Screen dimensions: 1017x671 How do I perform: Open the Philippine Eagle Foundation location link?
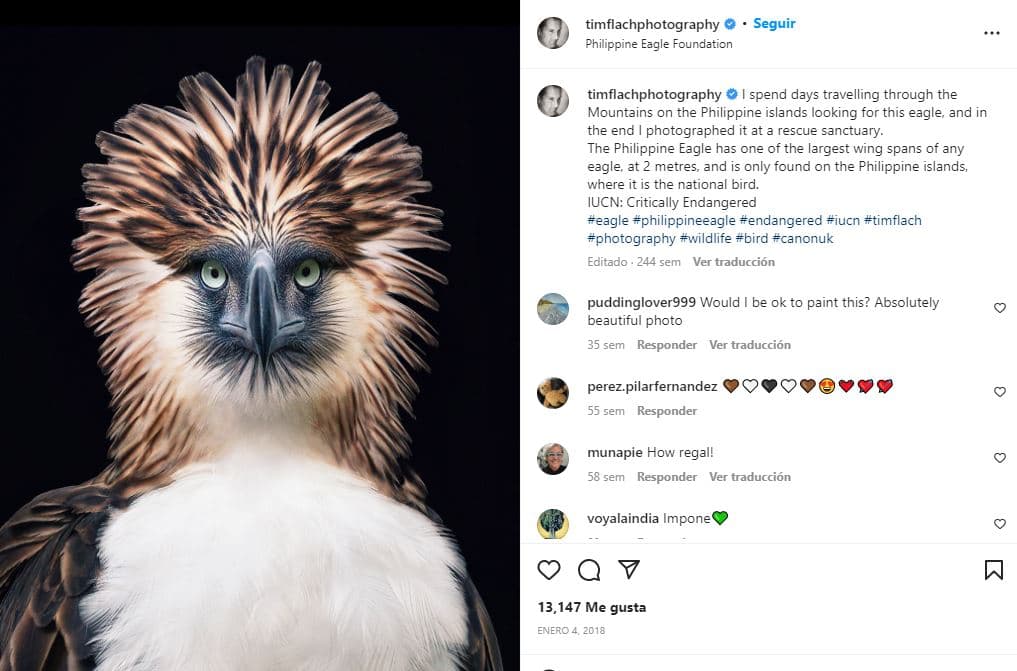pyautogui.click(x=657, y=44)
